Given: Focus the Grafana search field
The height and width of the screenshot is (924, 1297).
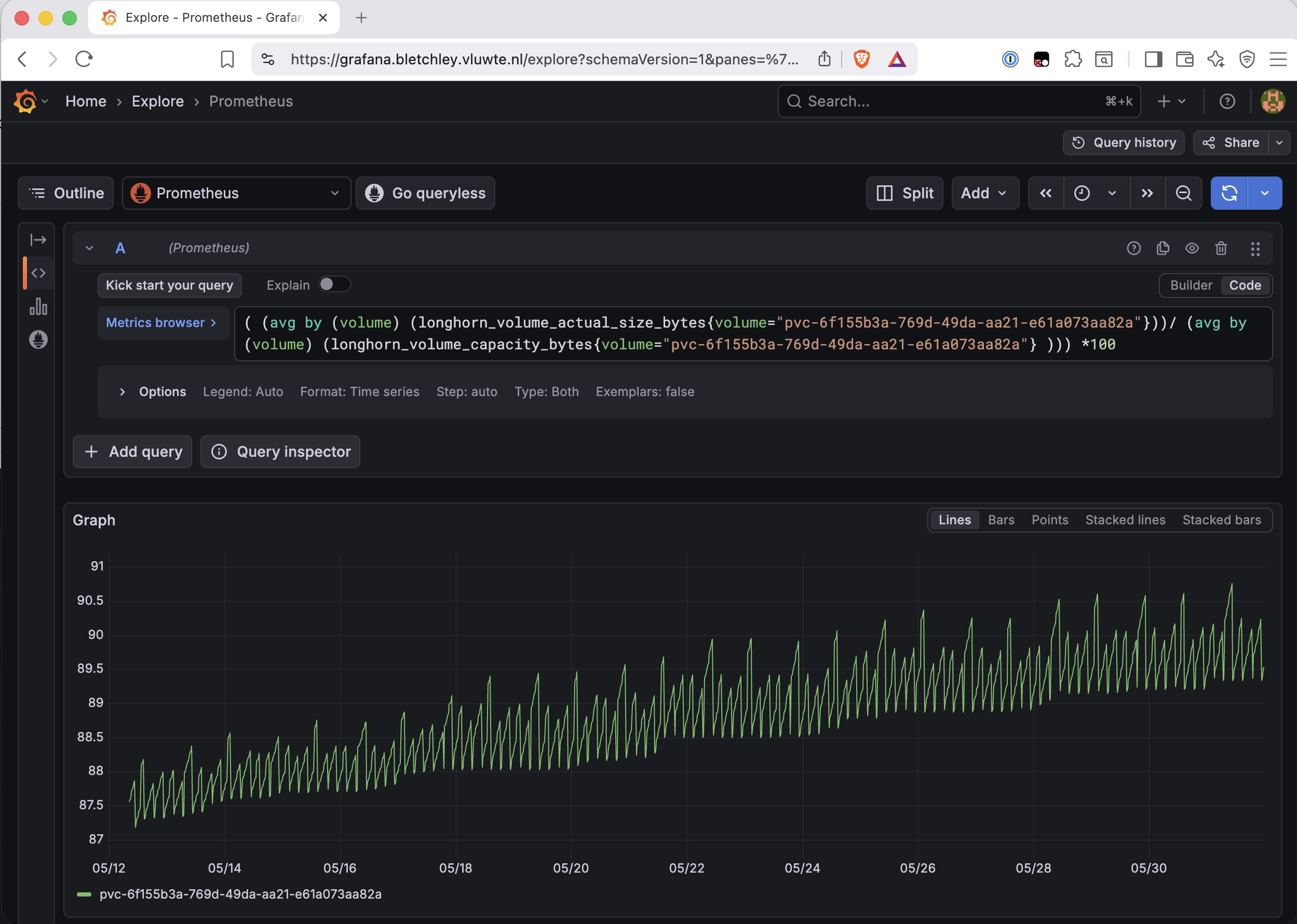Looking at the screenshot, I should coord(959,101).
